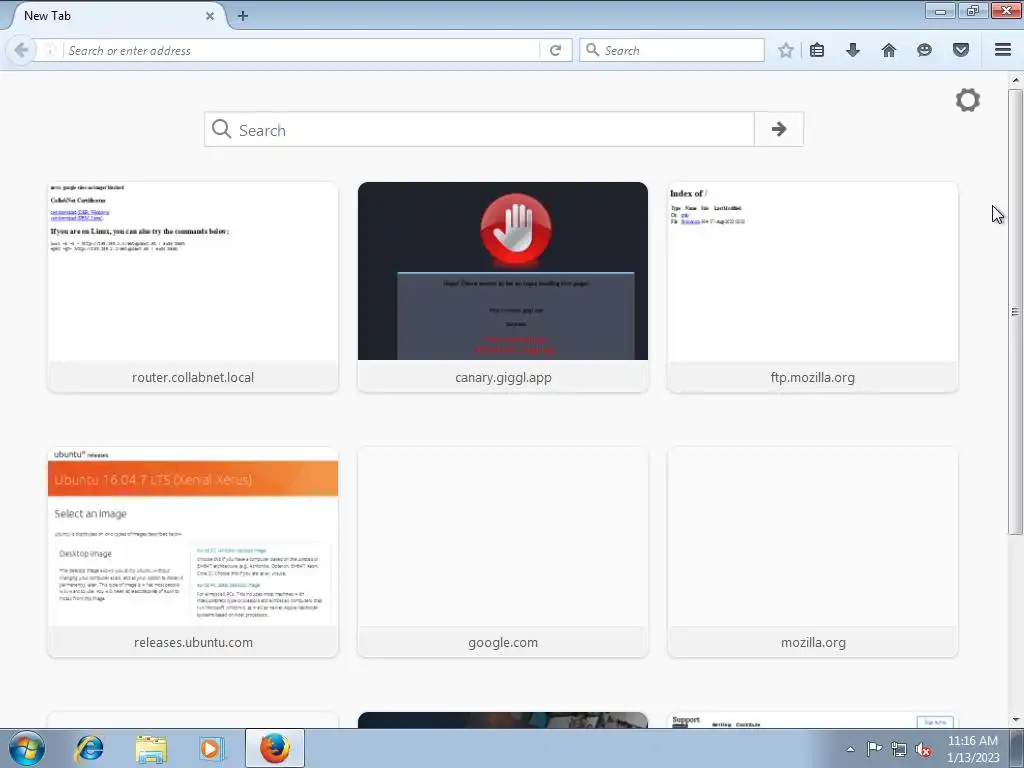Click the magnifier icon in toolbar search box
1024x768 pixels.
[592, 50]
